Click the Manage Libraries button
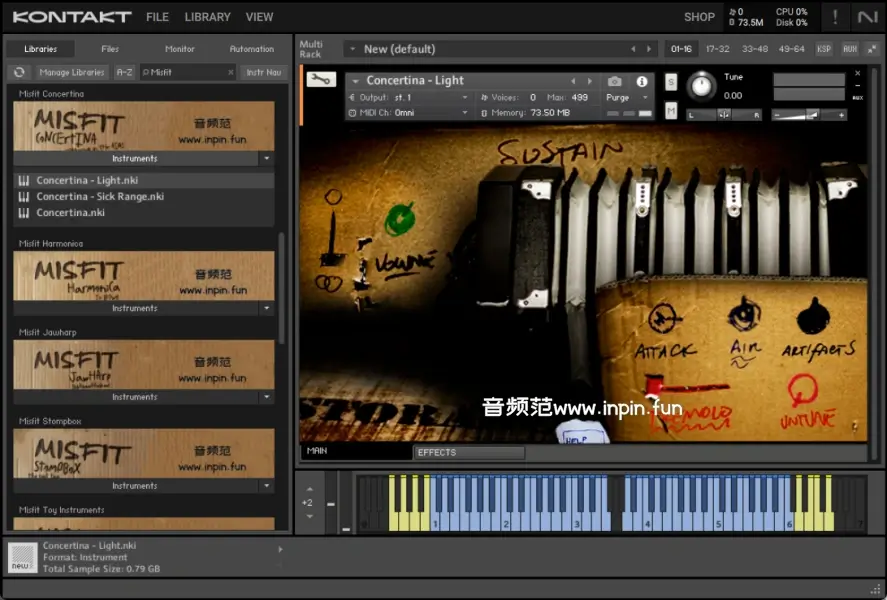The height and width of the screenshot is (600, 887). point(72,72)
